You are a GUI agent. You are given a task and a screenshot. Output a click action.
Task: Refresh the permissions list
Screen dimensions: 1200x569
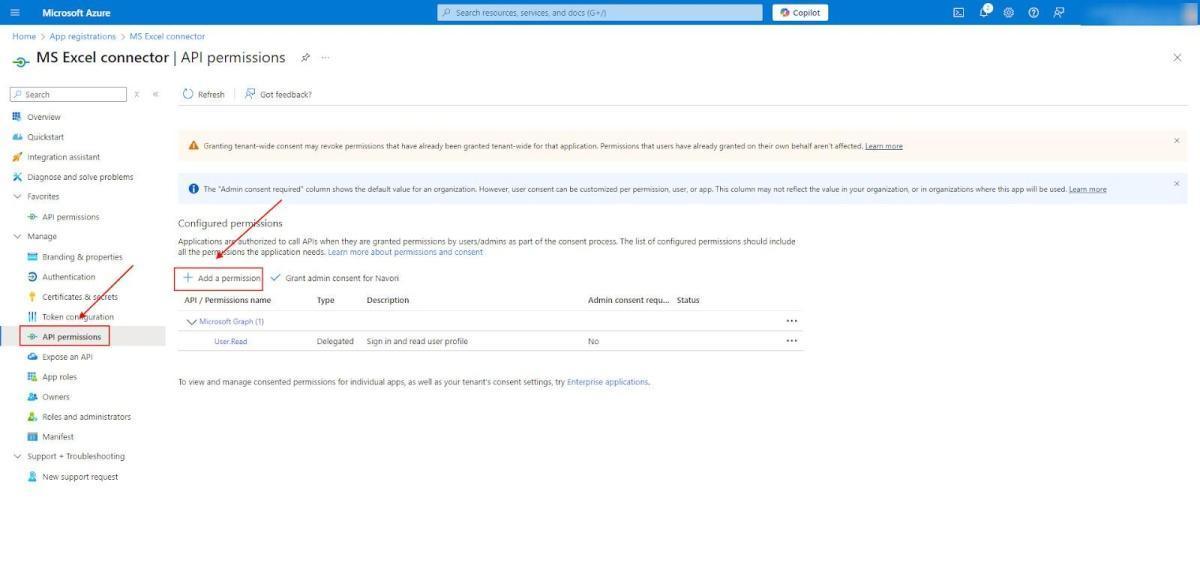click(x=204, y=94)
